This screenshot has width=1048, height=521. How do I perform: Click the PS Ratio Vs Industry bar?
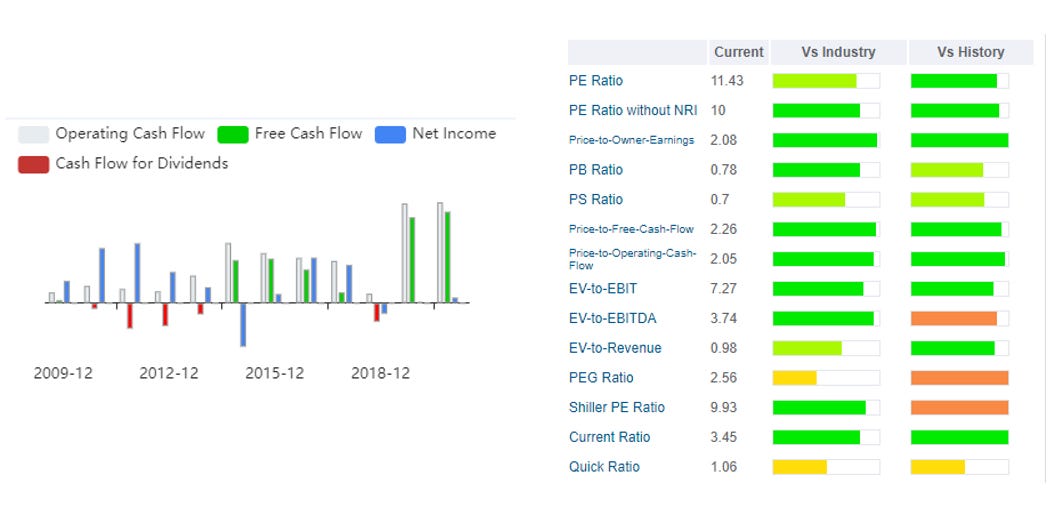click(826, 200)
